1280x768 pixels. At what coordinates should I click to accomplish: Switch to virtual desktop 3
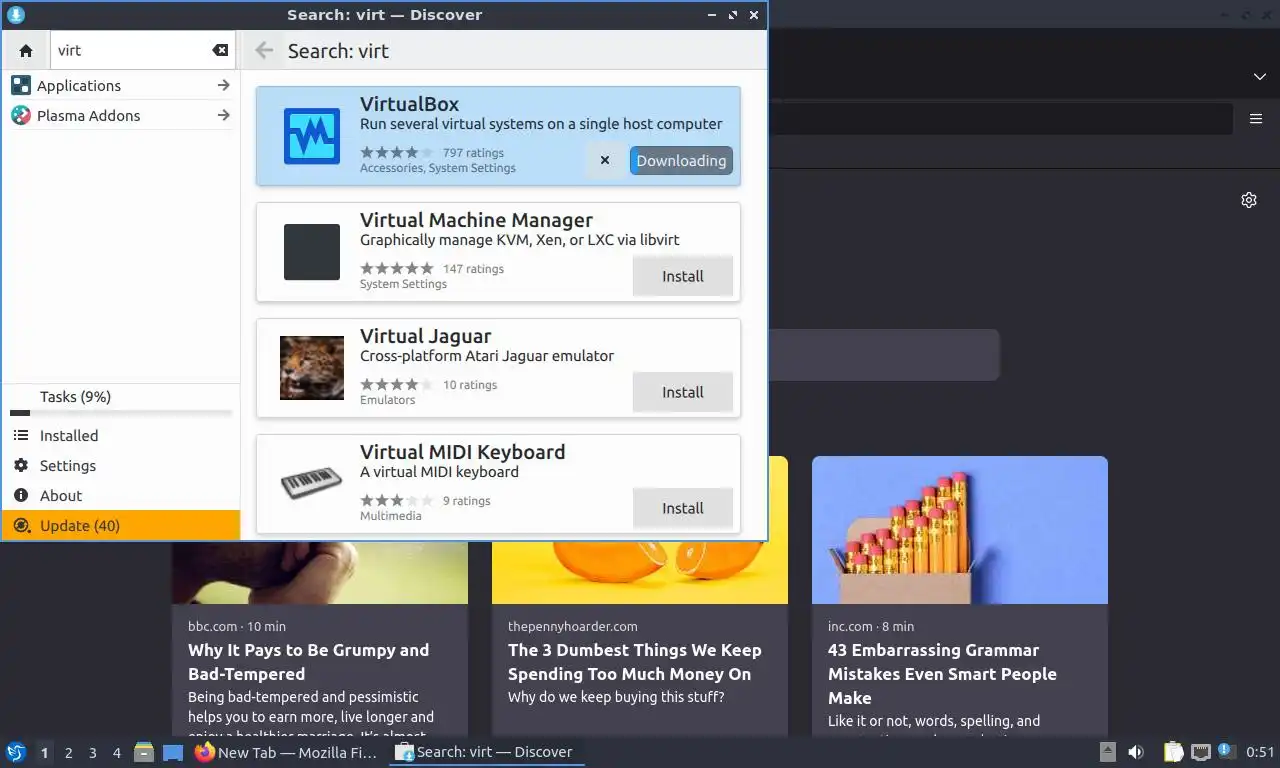coord(92,753)
